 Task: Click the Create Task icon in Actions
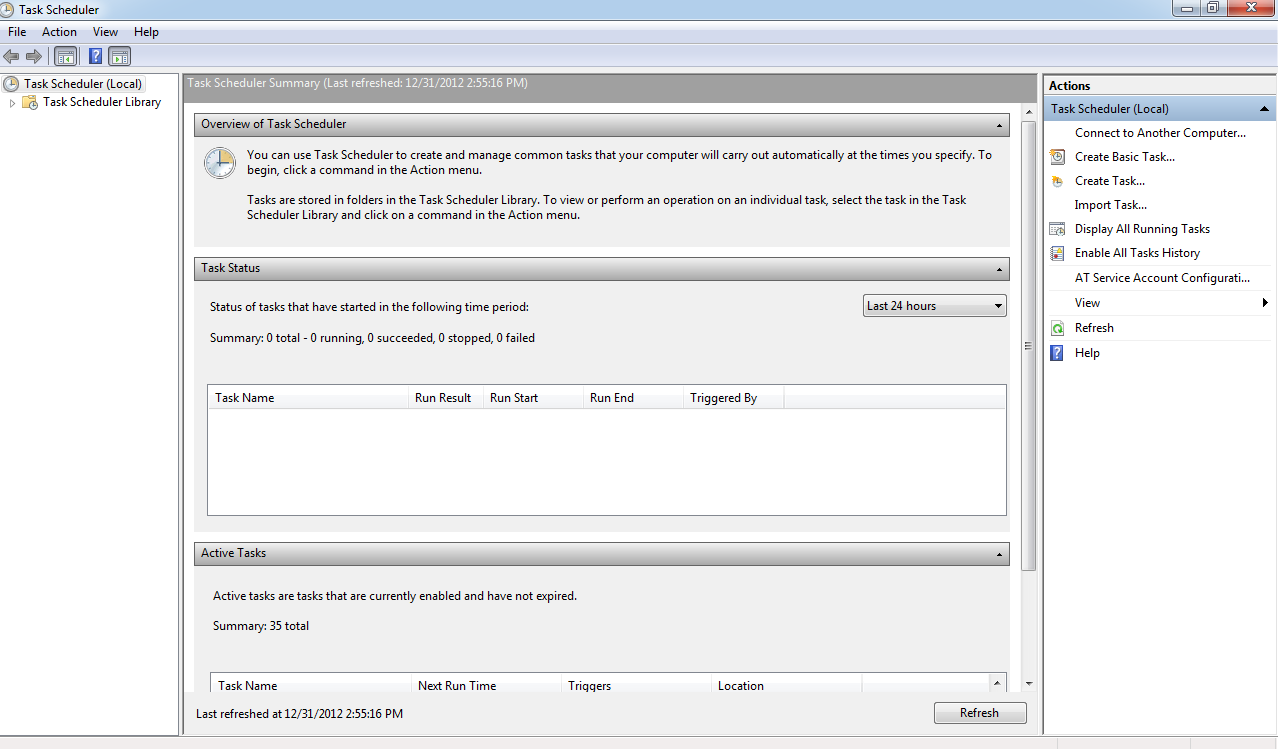point(1057,181)
